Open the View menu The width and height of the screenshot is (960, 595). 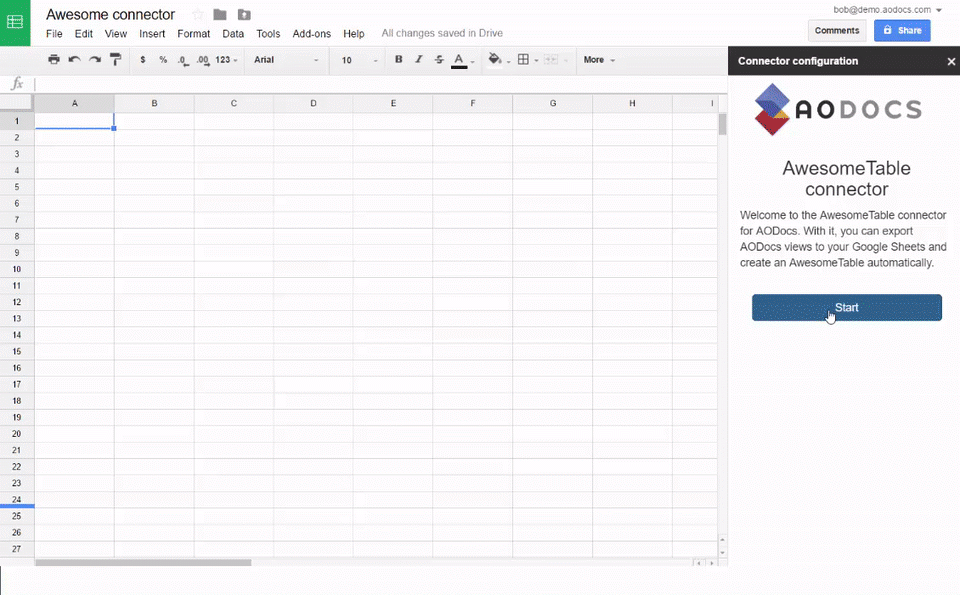click(116, 34)
